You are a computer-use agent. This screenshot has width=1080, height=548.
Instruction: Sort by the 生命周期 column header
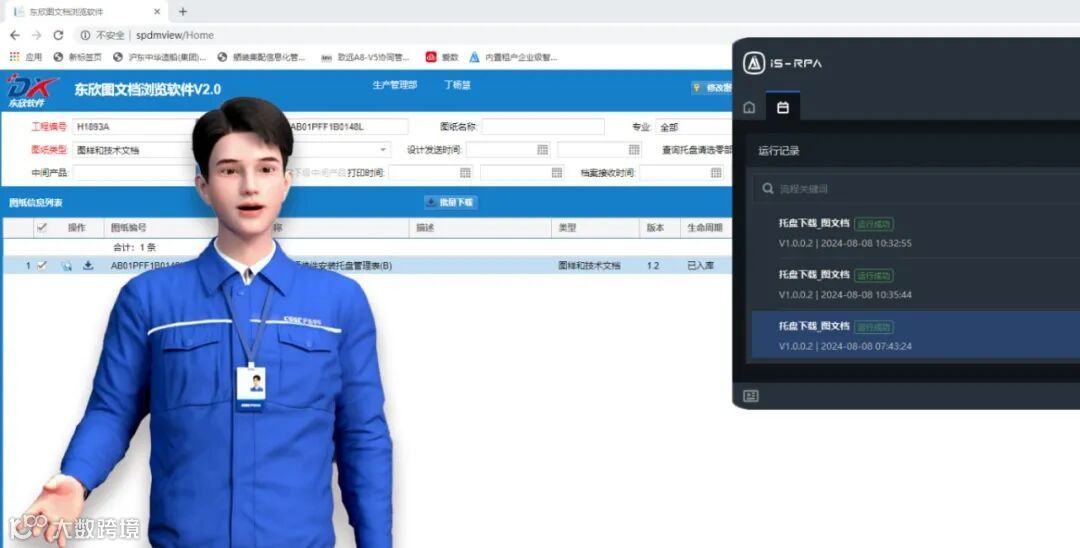coord(705,228)
